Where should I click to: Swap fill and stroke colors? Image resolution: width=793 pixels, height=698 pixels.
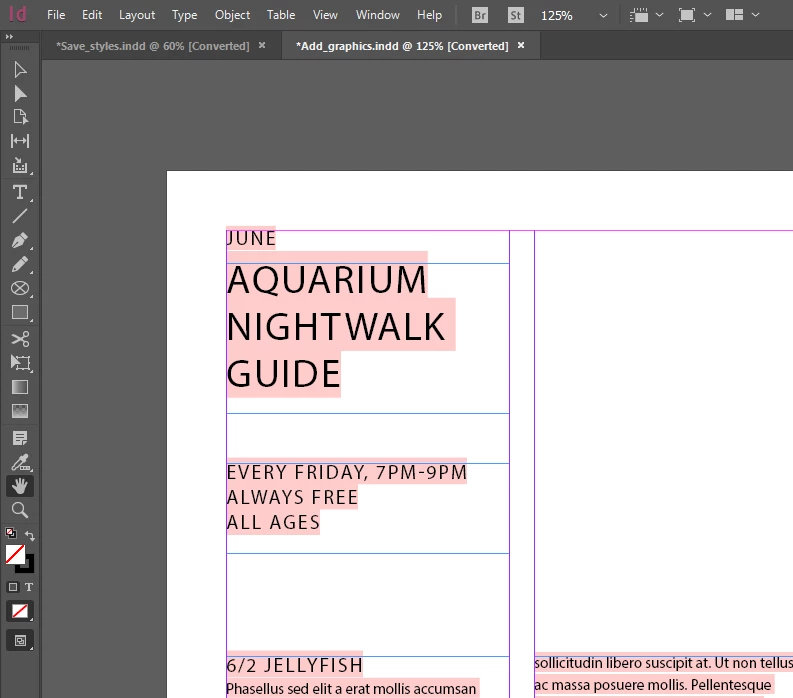[29, 536]
